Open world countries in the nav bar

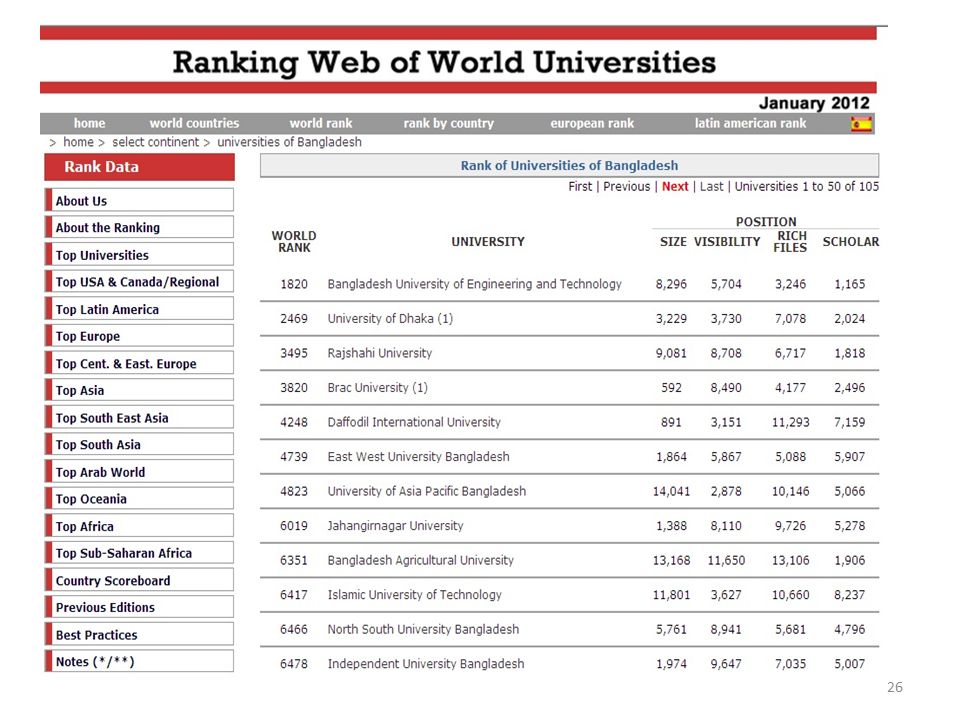click(194, 123)
